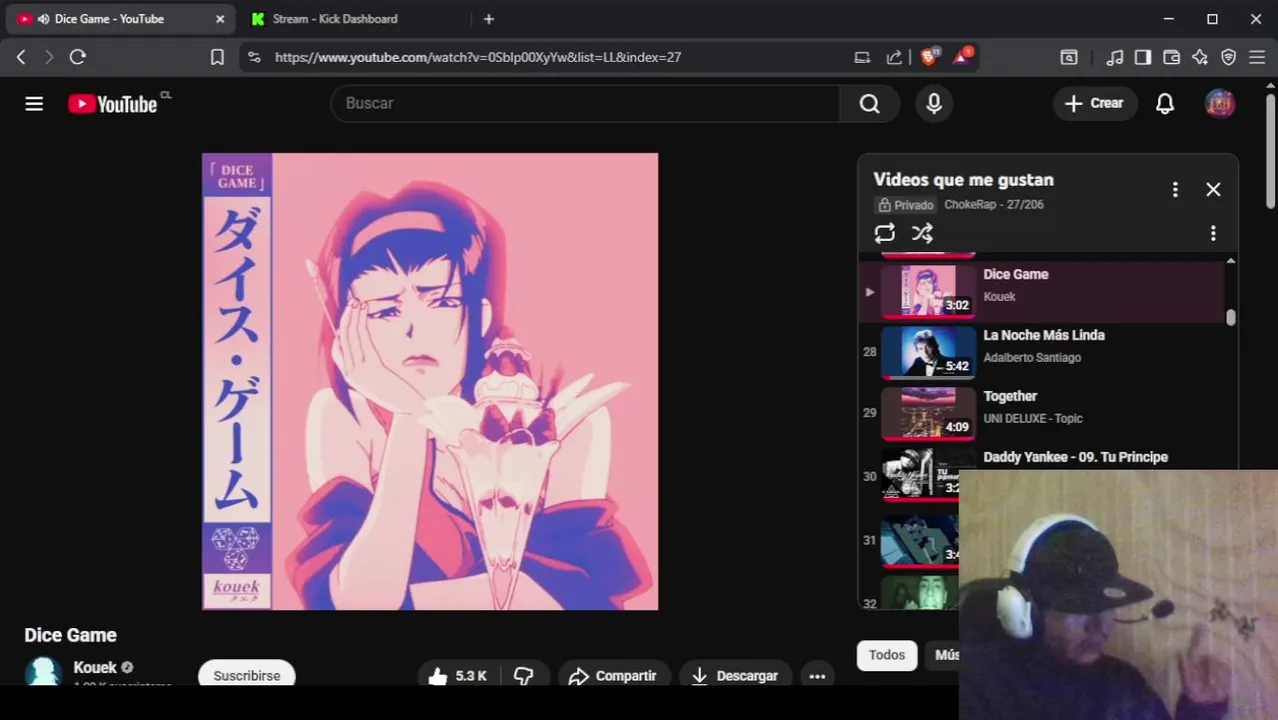Screen dimensions: 1278x720
Task: Dislike the video
Action: click(x=524, y=675)
